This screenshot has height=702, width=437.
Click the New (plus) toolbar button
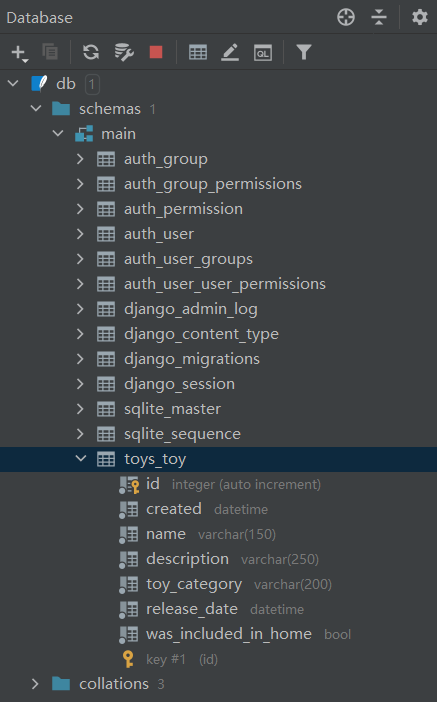[x=19, y=53]
